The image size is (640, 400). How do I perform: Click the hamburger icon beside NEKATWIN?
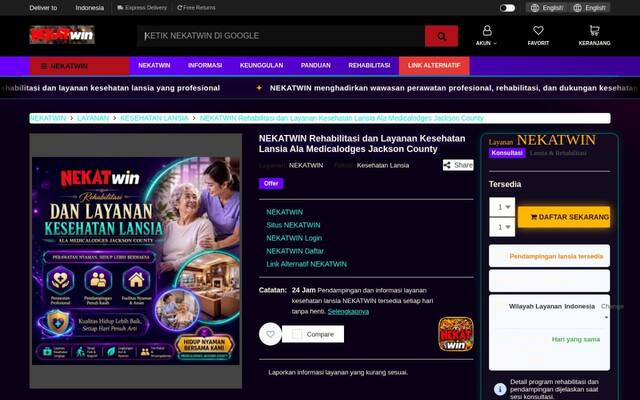[x=44, y=66]
